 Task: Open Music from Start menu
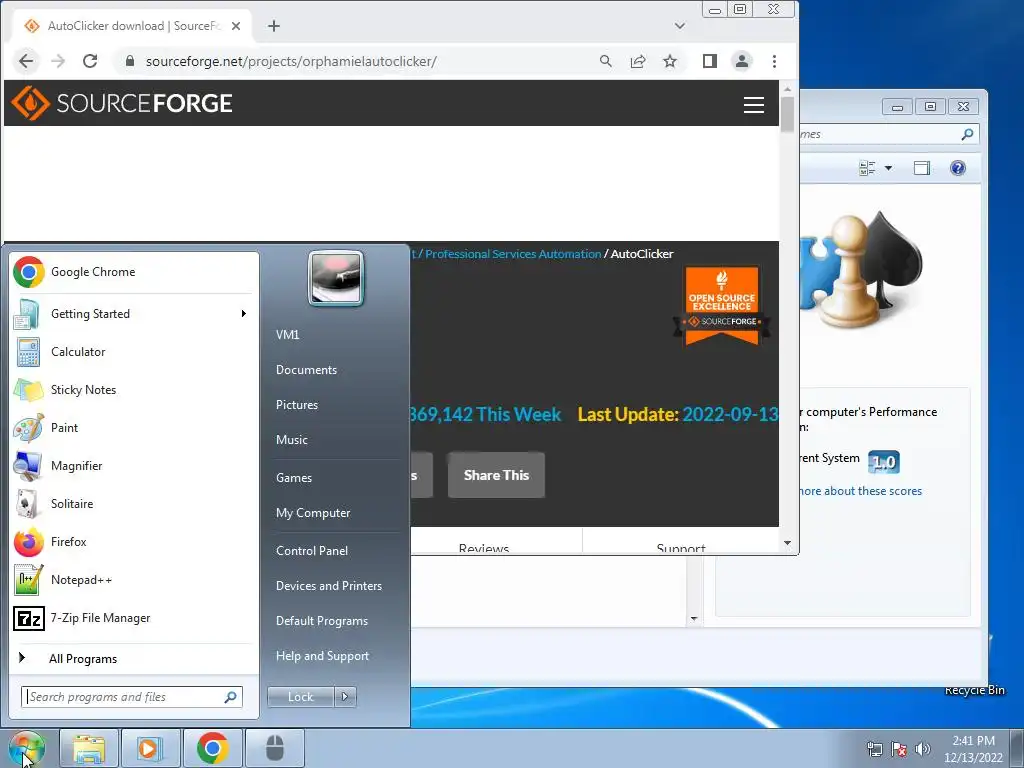pyautogui.click(x=291, y=440)
